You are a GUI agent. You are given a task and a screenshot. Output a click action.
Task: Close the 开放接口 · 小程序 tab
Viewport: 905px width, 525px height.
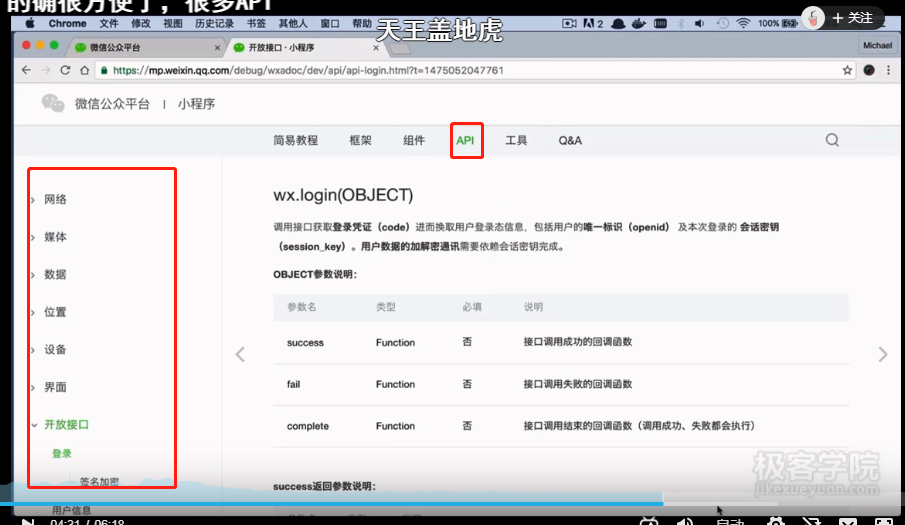pyautogui.click(x=376, y=48)
